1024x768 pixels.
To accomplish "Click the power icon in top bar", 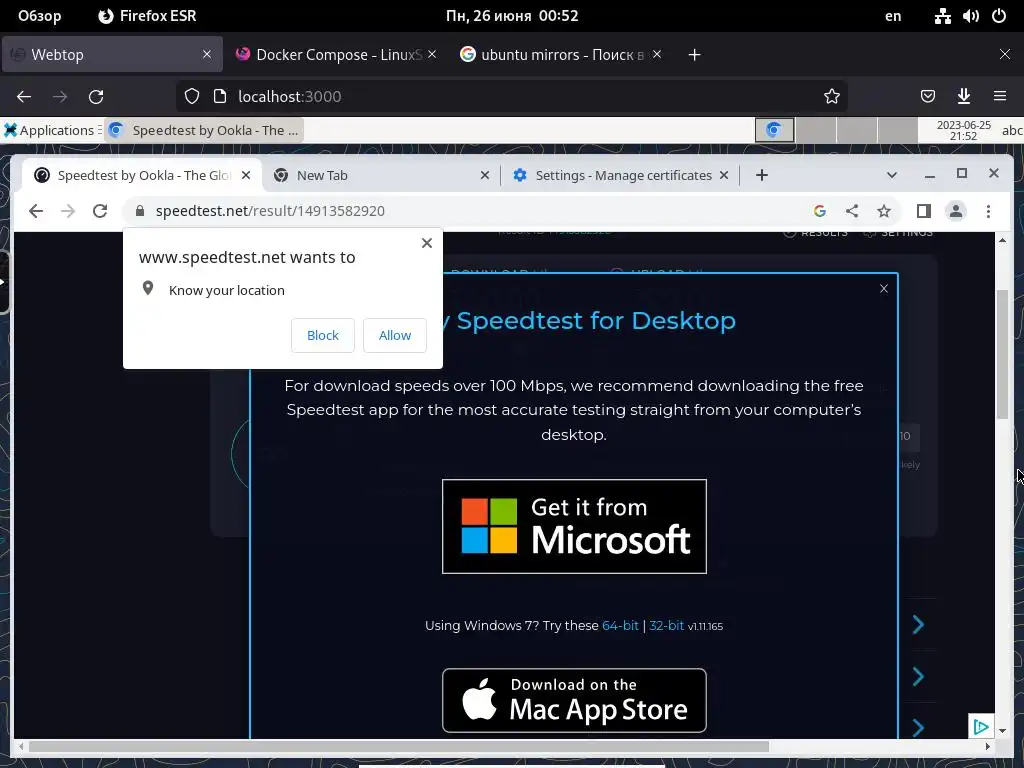I will pos(999,16).
